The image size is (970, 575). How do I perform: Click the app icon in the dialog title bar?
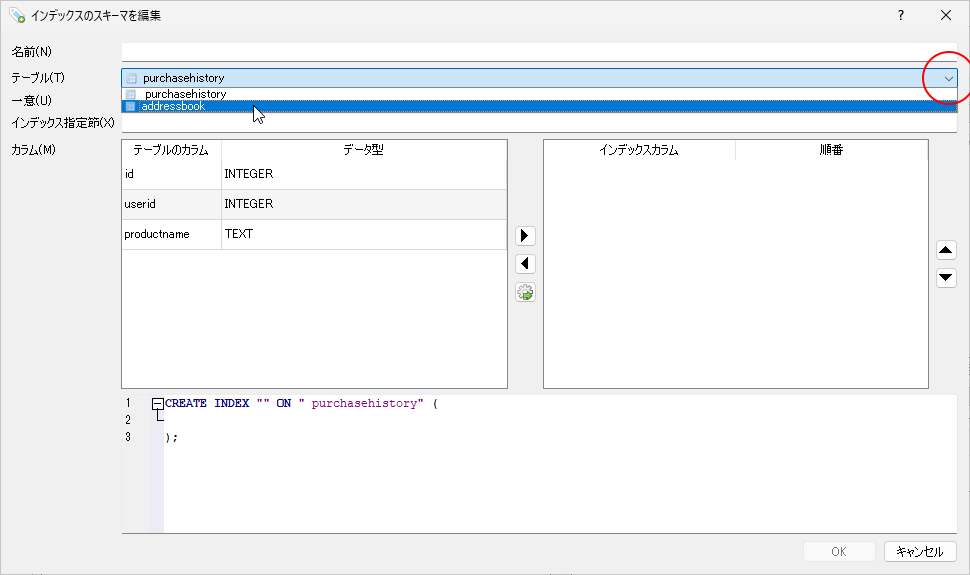[16, 15]
